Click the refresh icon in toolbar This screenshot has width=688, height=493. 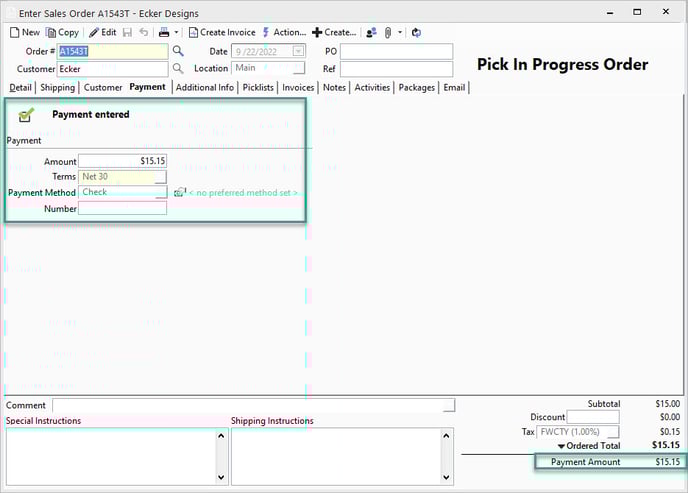[x=416, y=32]
